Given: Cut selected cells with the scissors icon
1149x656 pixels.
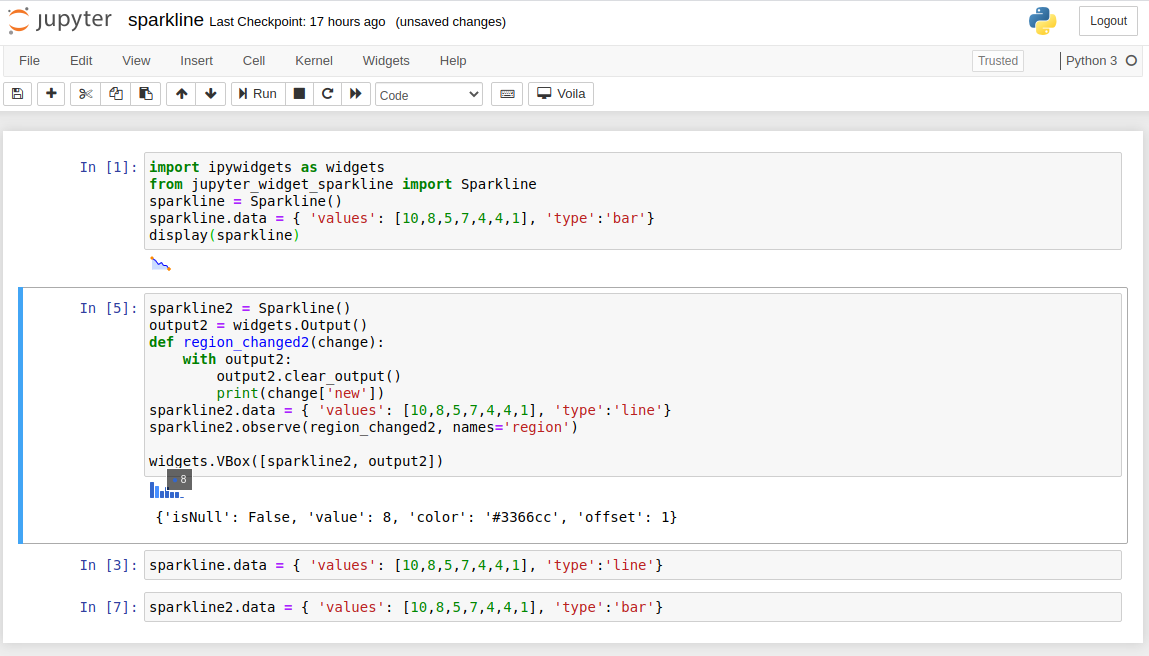Looking at the screenshot, I should (86, 94).
